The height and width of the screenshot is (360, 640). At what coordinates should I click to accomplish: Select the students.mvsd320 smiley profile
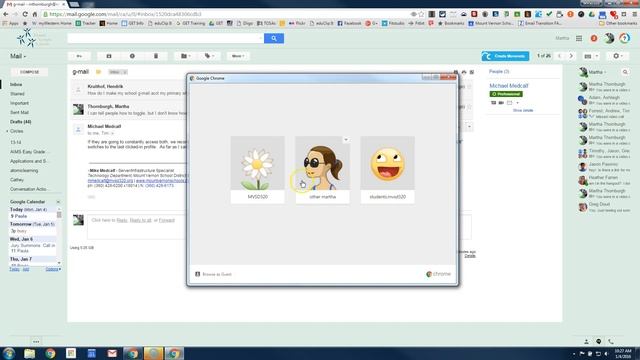click(387, 169)
